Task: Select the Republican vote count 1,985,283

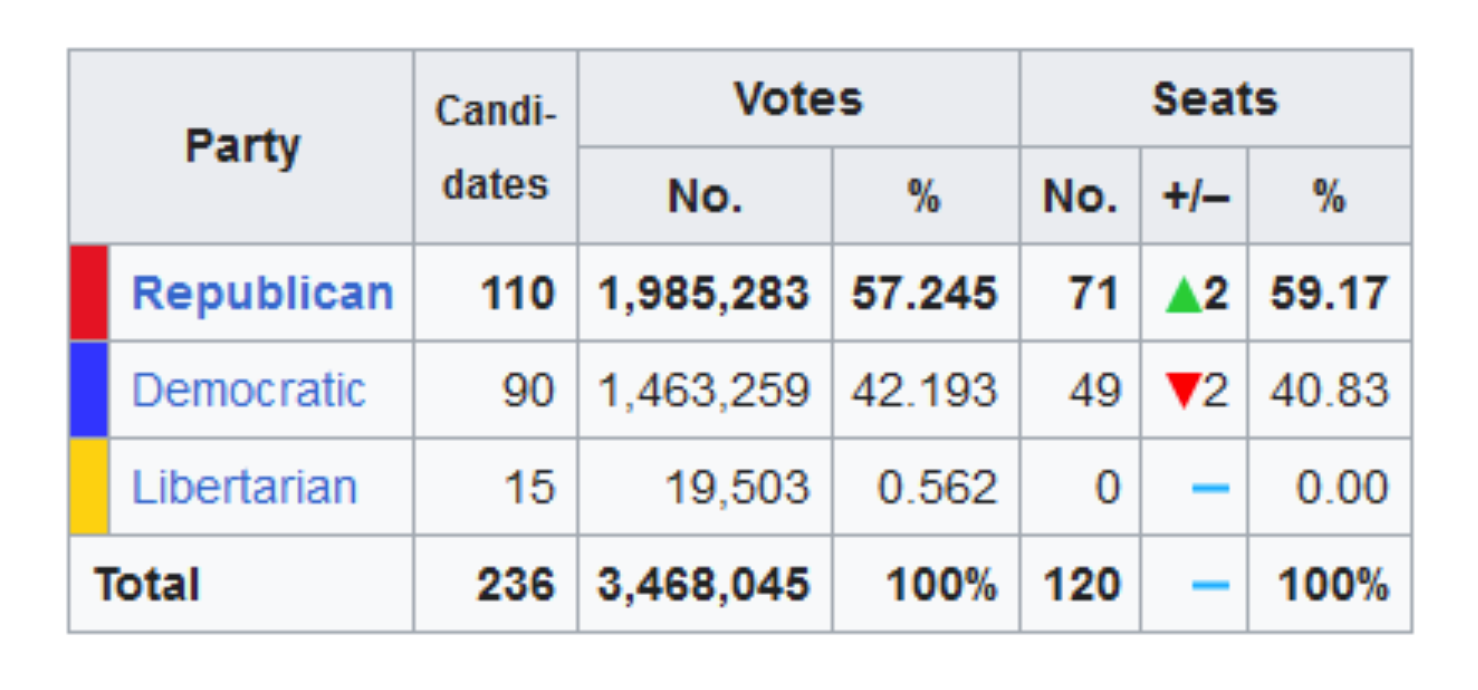Action: coord(704,293)
